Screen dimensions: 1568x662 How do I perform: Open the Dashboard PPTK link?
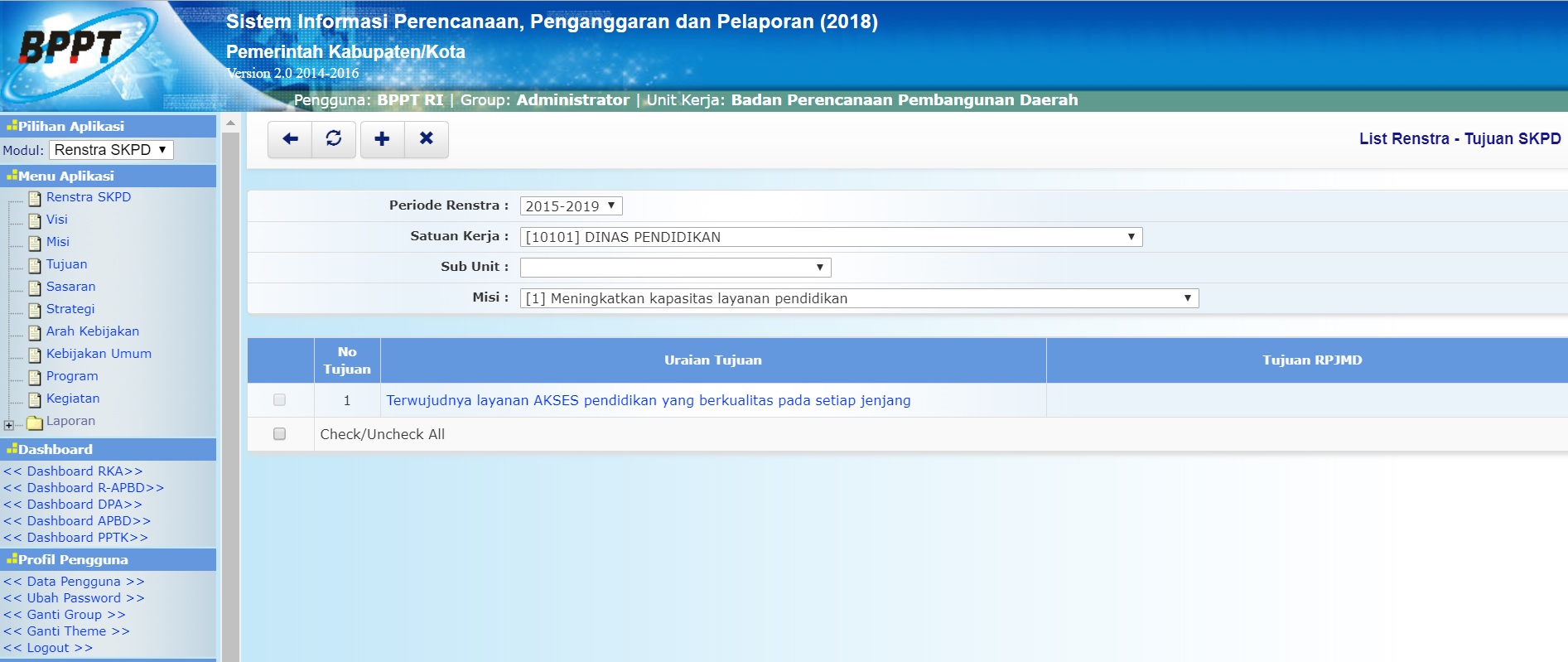coord(75,538)
